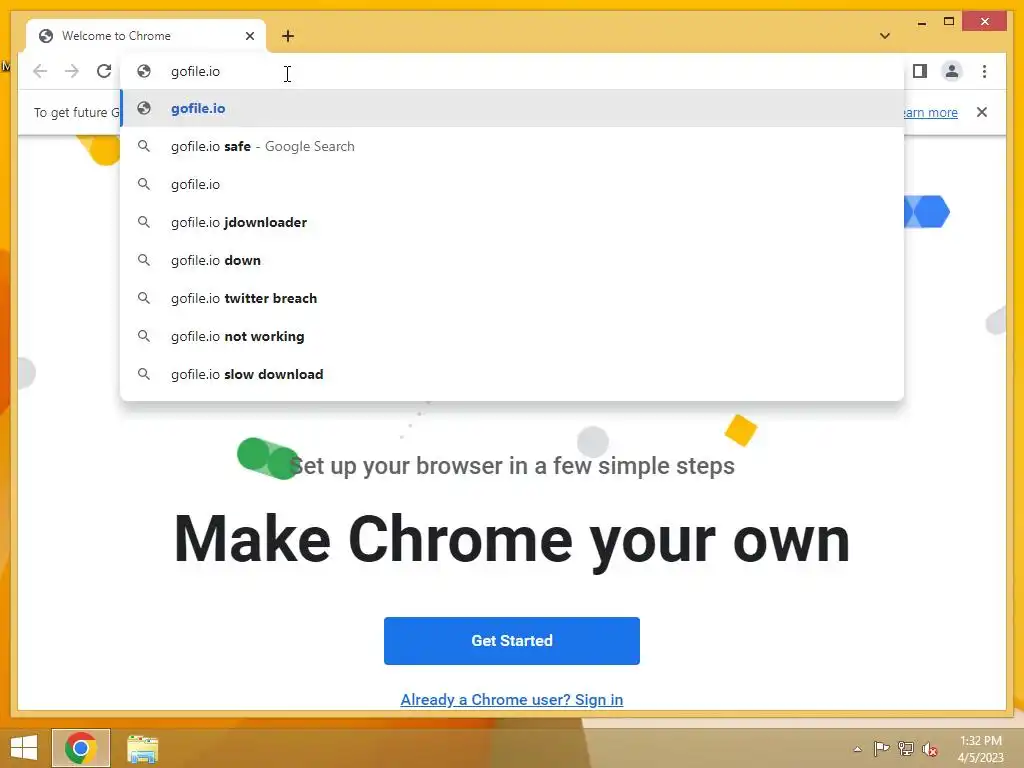Image resolution: width=1024 pixels, height=768 pixels.
Task: Click the magnifier icon beside 'gofile.io jdownloader'
Action: (x=144, y=222)
